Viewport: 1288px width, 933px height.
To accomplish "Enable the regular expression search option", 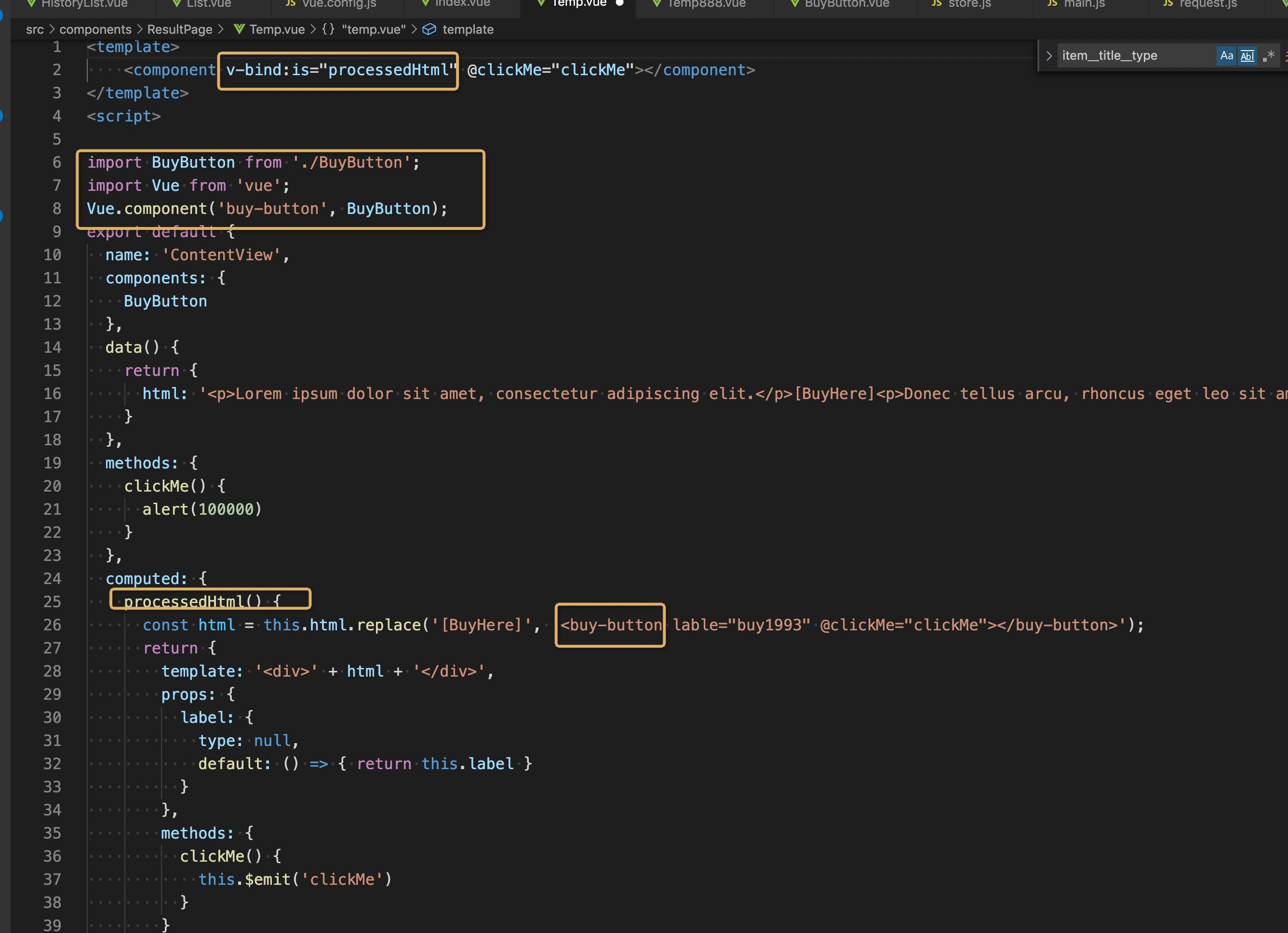I will pos(1268,55).
